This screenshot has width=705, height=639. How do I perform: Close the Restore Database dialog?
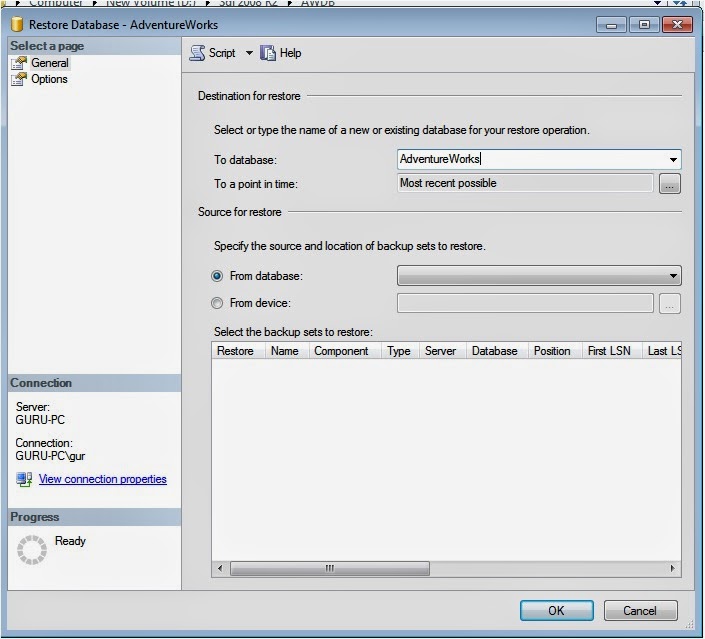(x=677, y=24)
